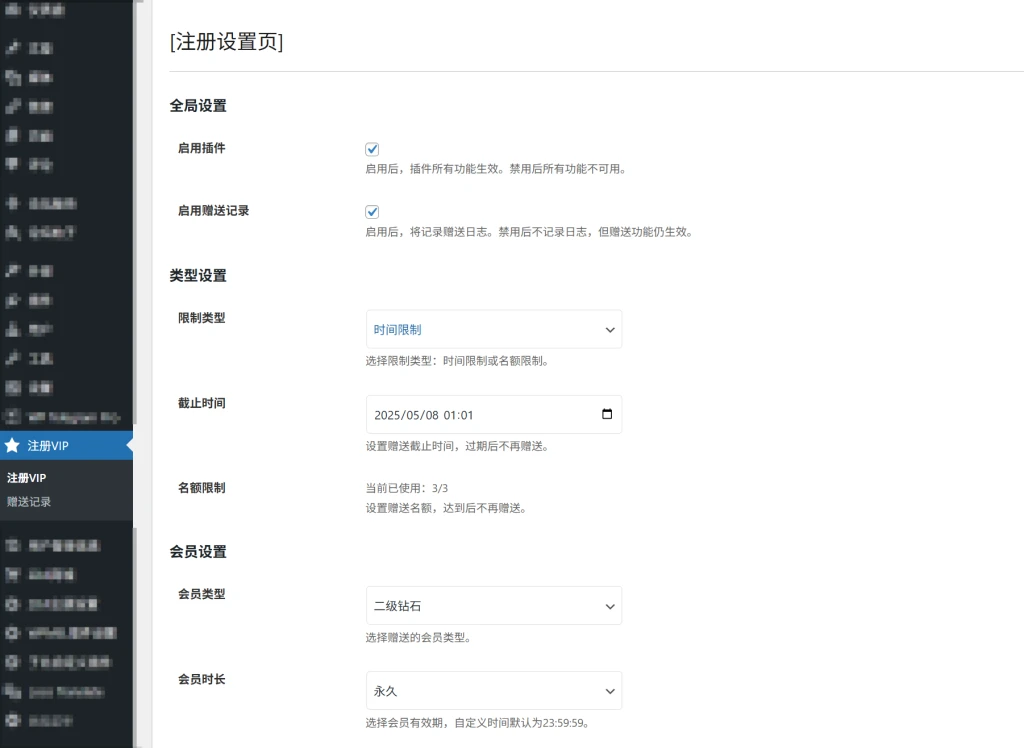This screenshot has height=748, width=1024.
Task: Click the 启用插件 field label
Action: 202,148
